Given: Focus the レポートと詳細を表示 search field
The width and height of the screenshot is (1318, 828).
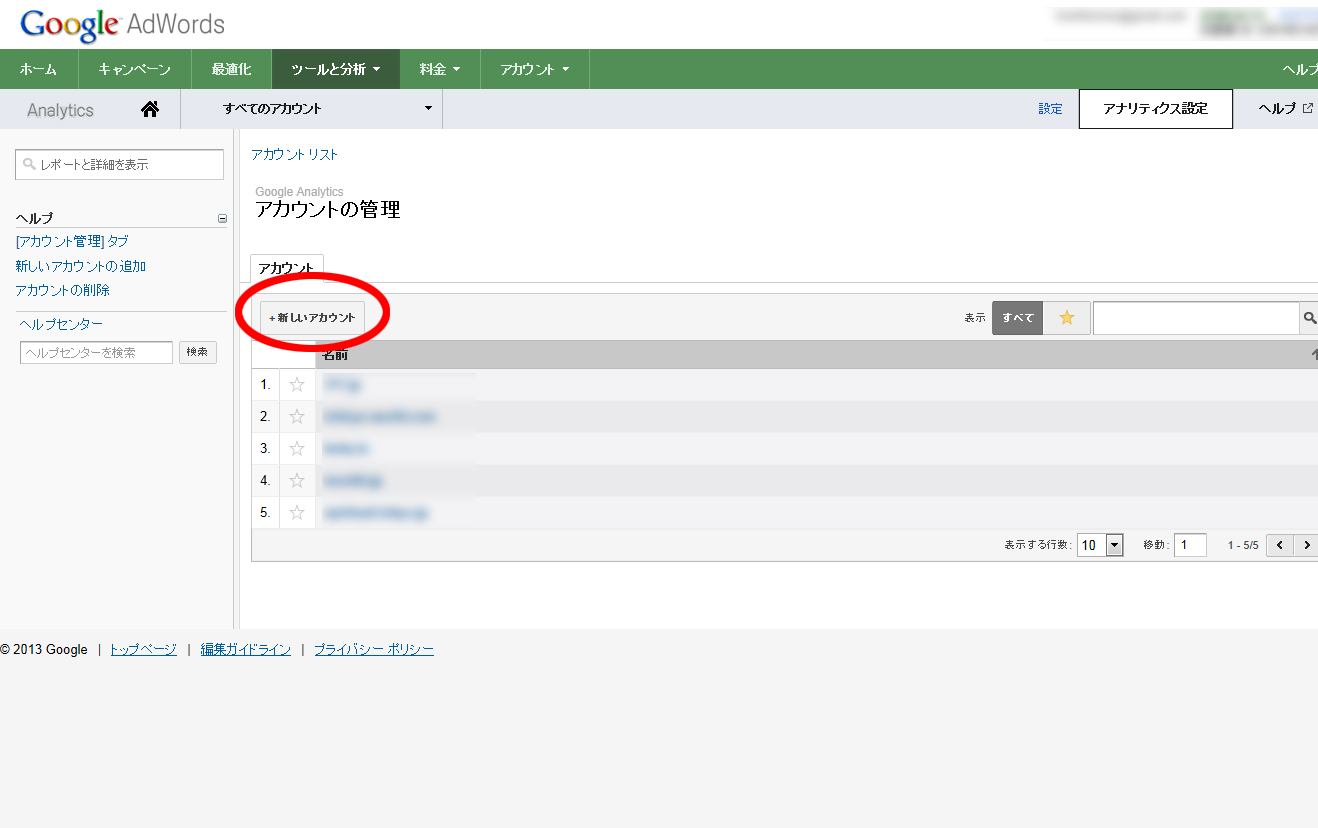Looking at the screenshot, I should coord(120,164).
